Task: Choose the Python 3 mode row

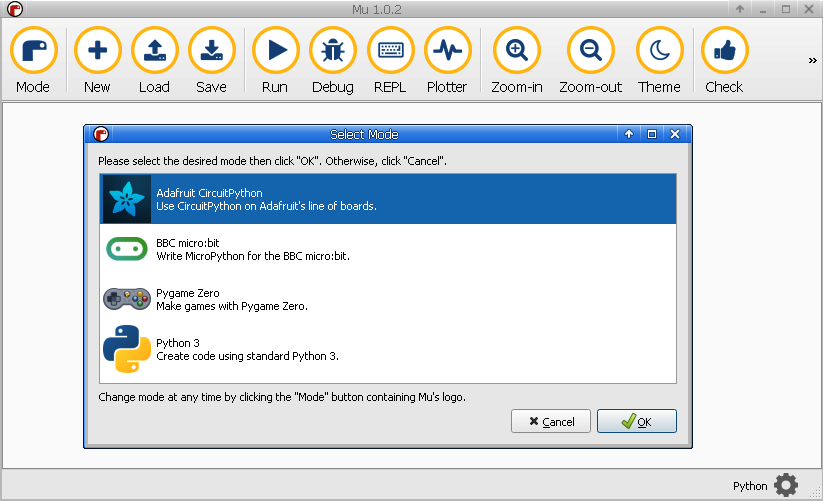Action: pos(388,349)
